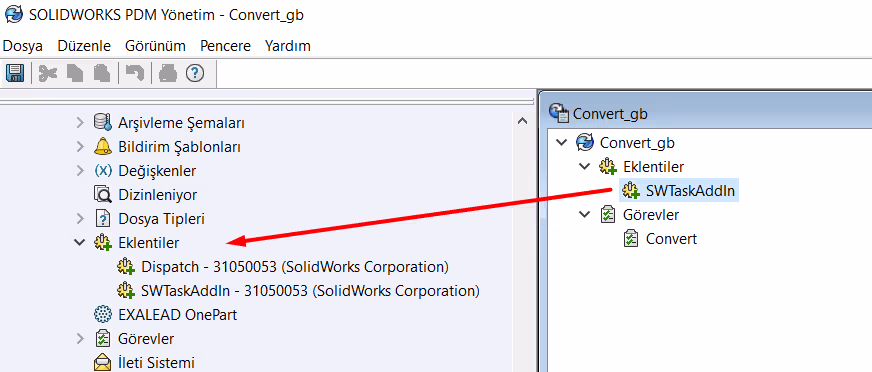Click Eklentiler gear icon in Convert_gb window
Viewport: 872px width, 372px height.
point(608,166)
